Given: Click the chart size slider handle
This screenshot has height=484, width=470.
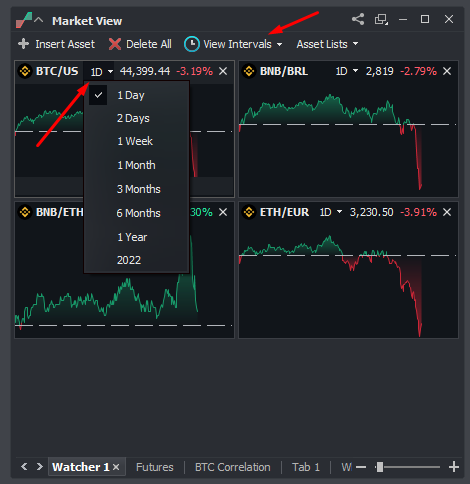Looking at the screenshot, I should coord(379,467).
